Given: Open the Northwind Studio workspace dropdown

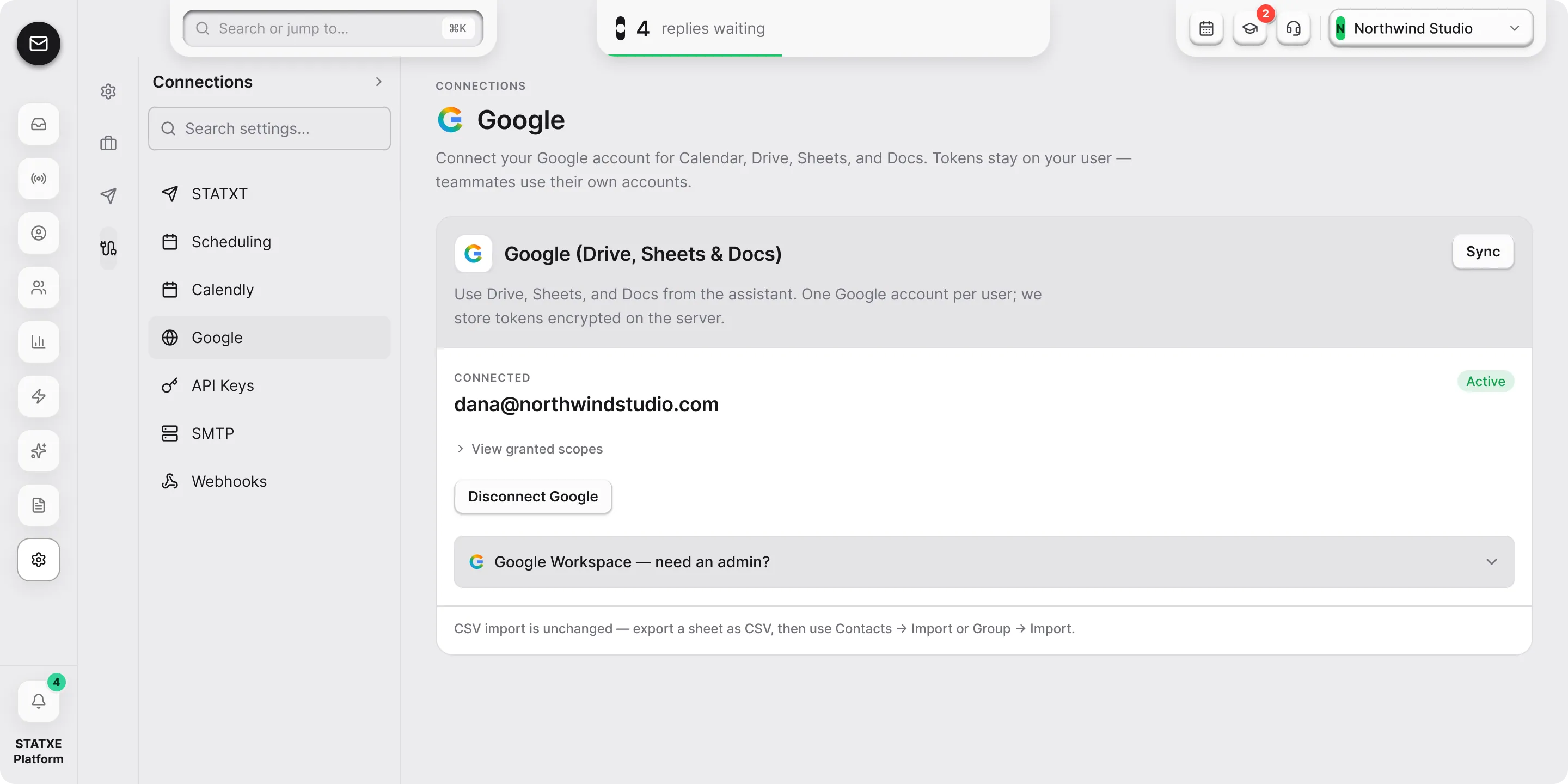Looking at the screenshot, I should tap(1431, 28).
